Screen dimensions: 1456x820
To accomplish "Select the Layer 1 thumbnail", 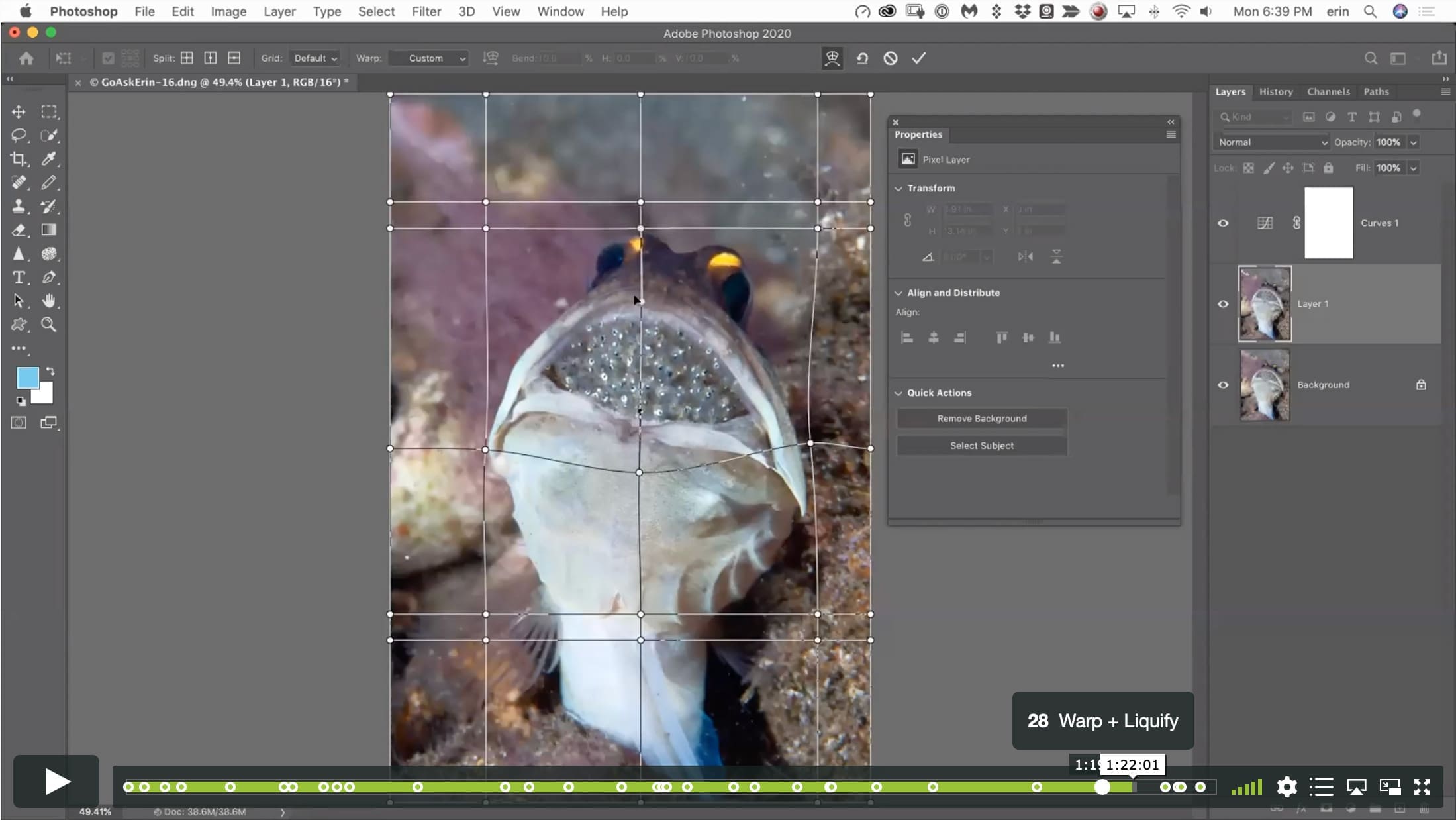I will [1265, 304].
